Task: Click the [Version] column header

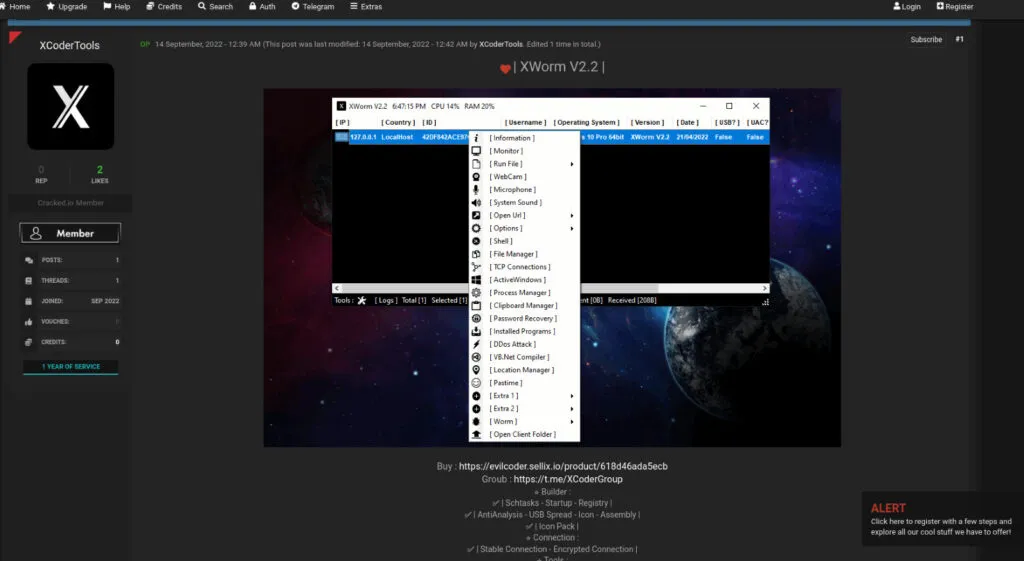Action: pos(647,123)
